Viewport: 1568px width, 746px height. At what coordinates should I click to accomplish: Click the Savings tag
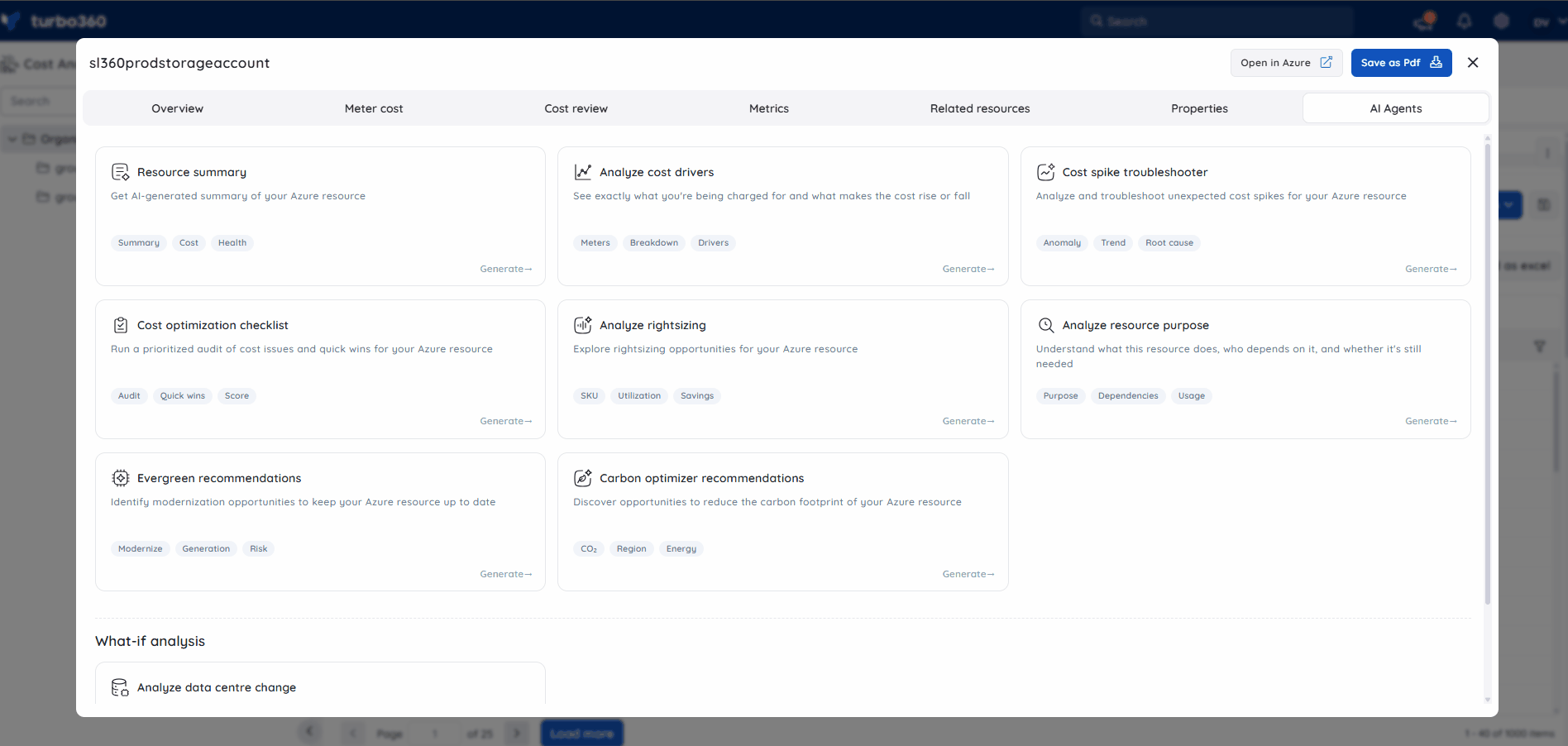click(697, 396)
